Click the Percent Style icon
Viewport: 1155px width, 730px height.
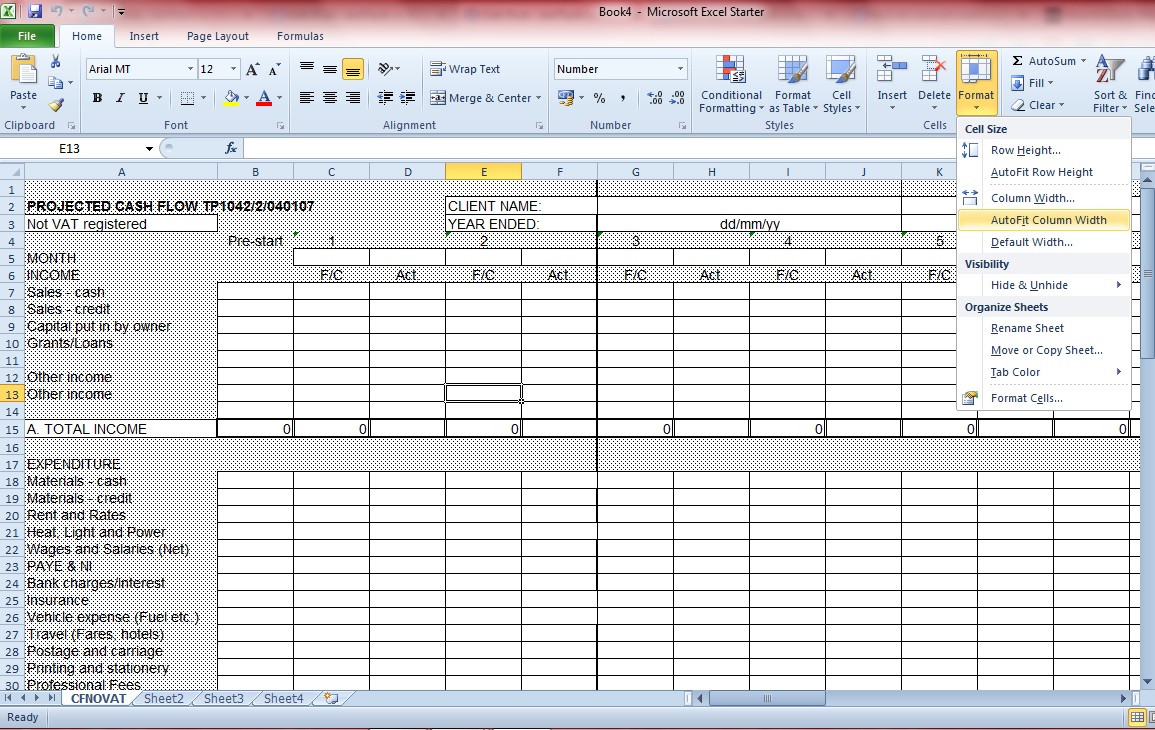click(x=599, y=98)
